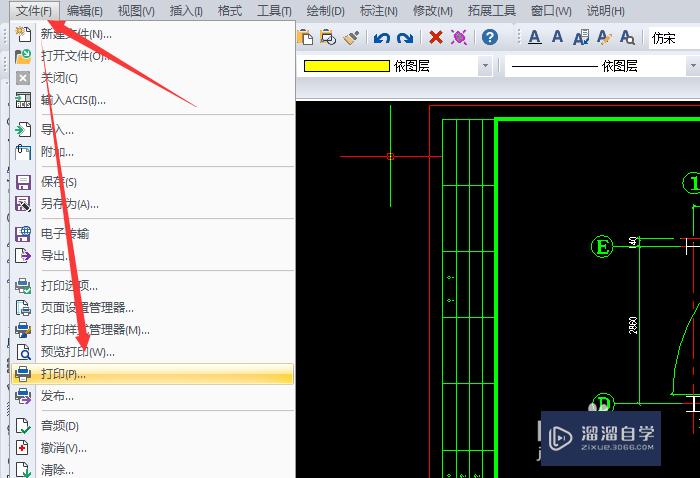Open the 格式 menu
The height and width of the screenshot is (478, 700).
230,11
